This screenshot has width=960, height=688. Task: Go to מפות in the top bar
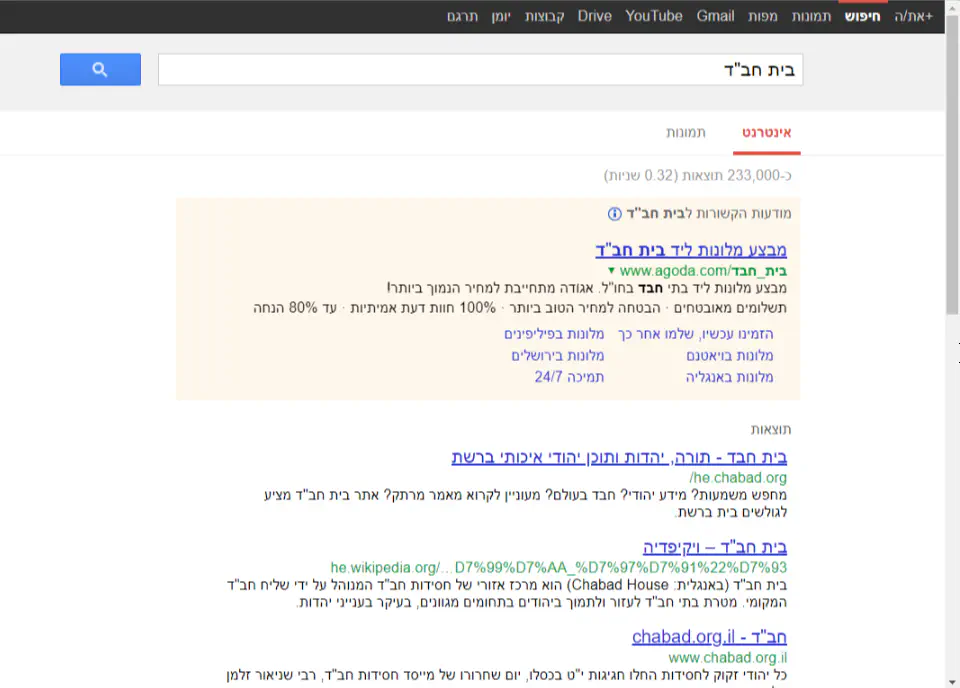coord(763,16)
